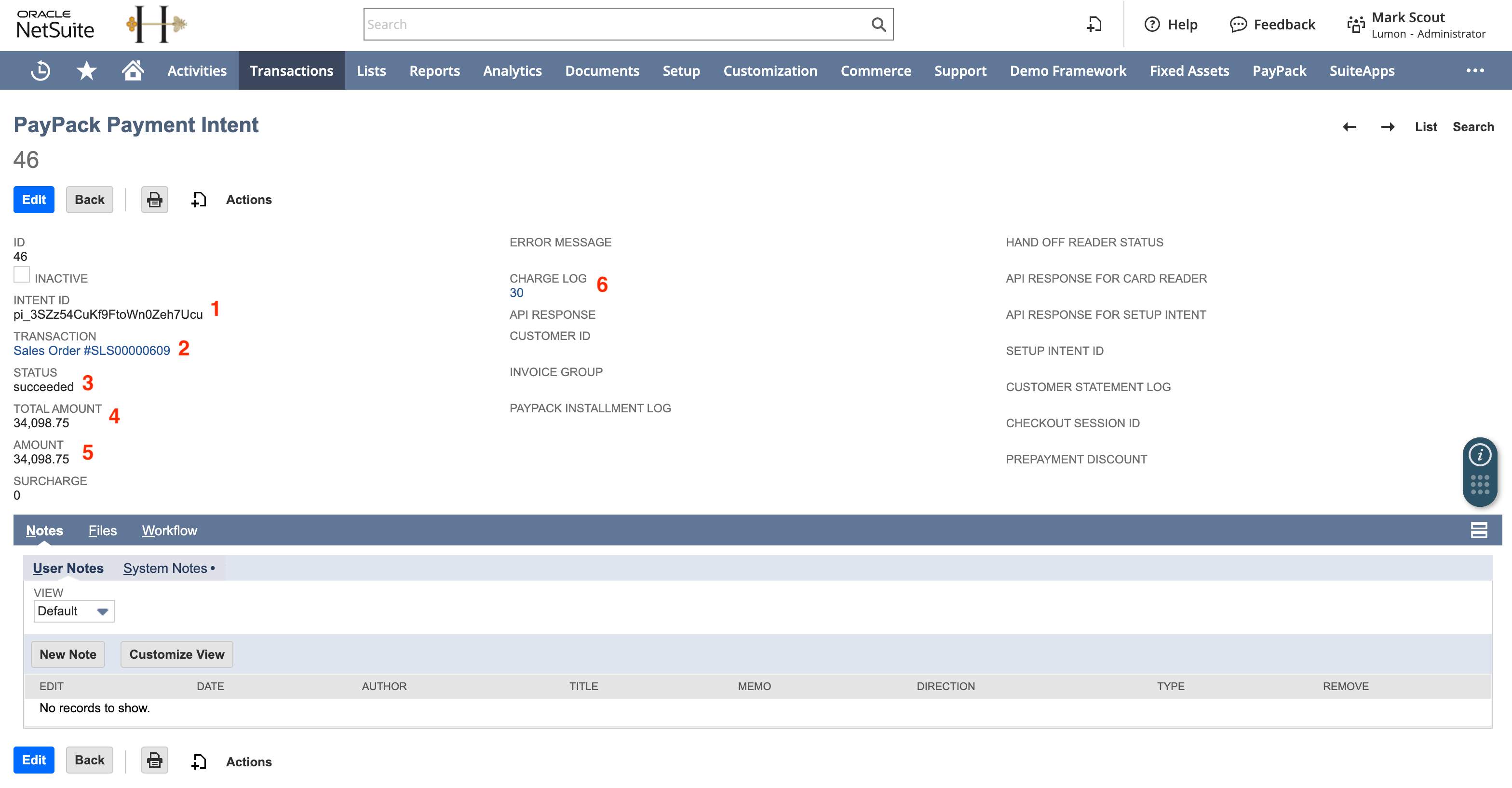The image size is (1512, 788).
Task: Open the shortcuts star icon
Action: (86, 70)
